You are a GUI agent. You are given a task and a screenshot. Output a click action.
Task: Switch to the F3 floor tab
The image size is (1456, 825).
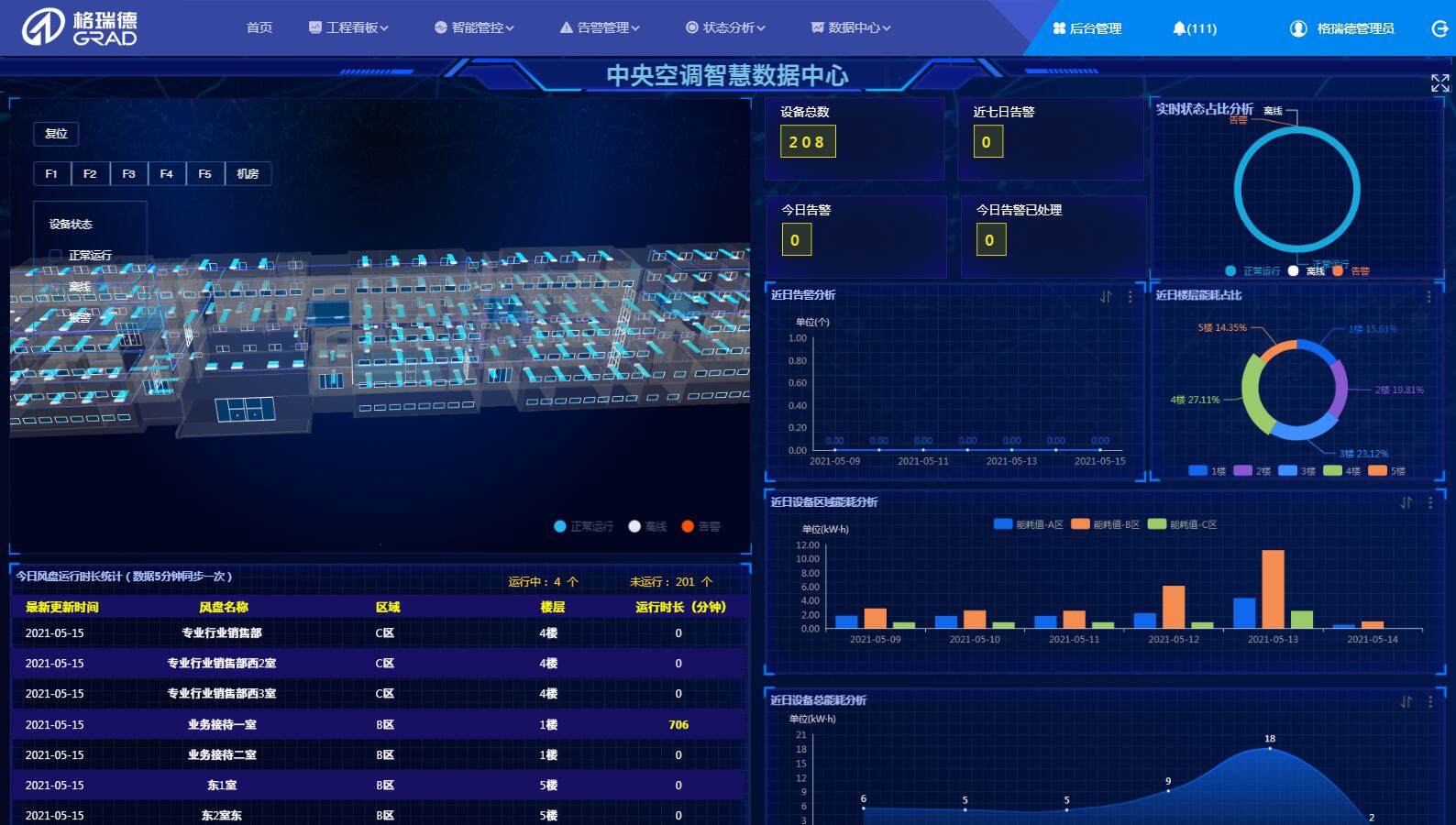pyautogui.click(x=128, y=173)
